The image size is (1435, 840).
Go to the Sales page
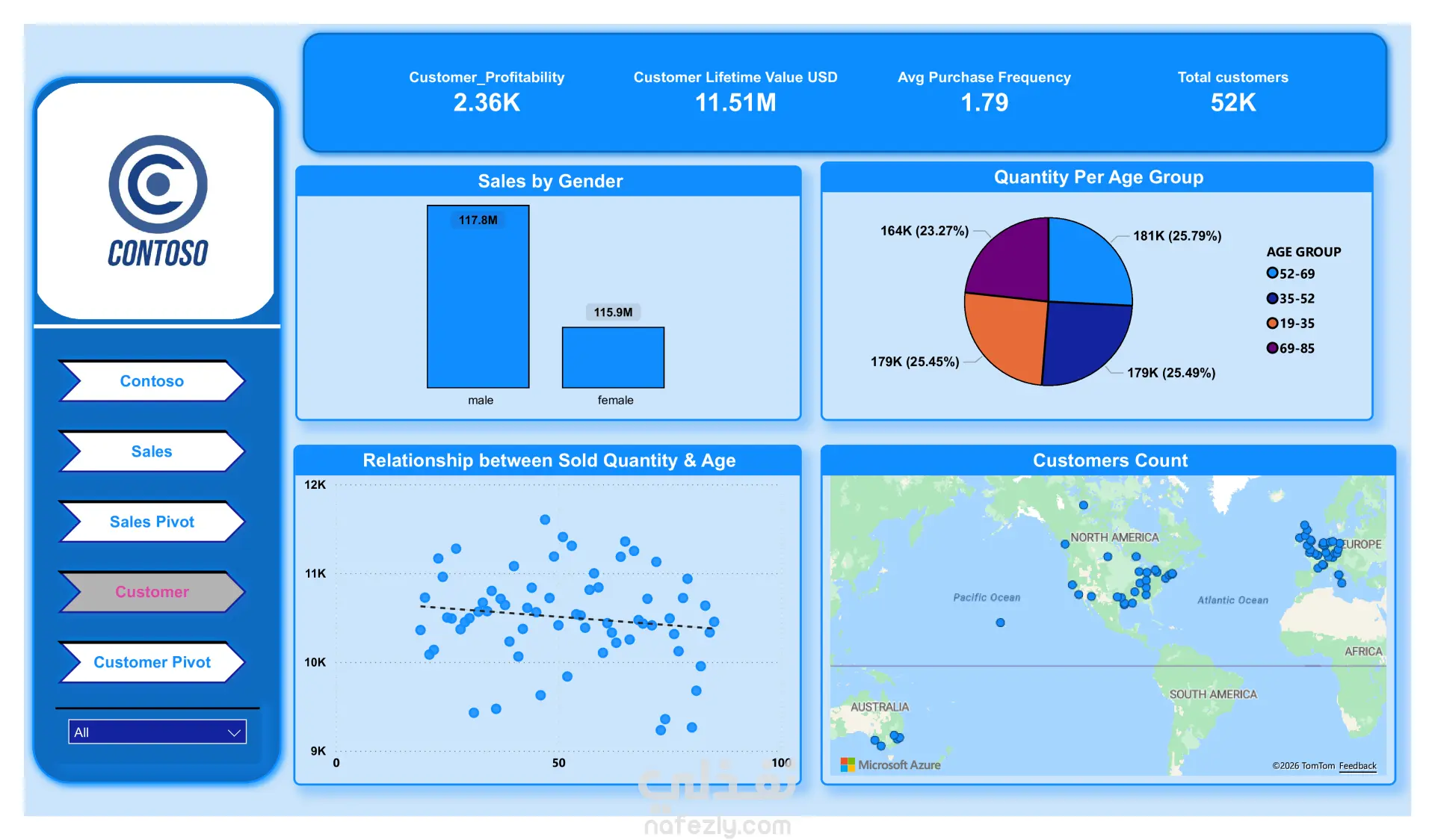point(152,451)
